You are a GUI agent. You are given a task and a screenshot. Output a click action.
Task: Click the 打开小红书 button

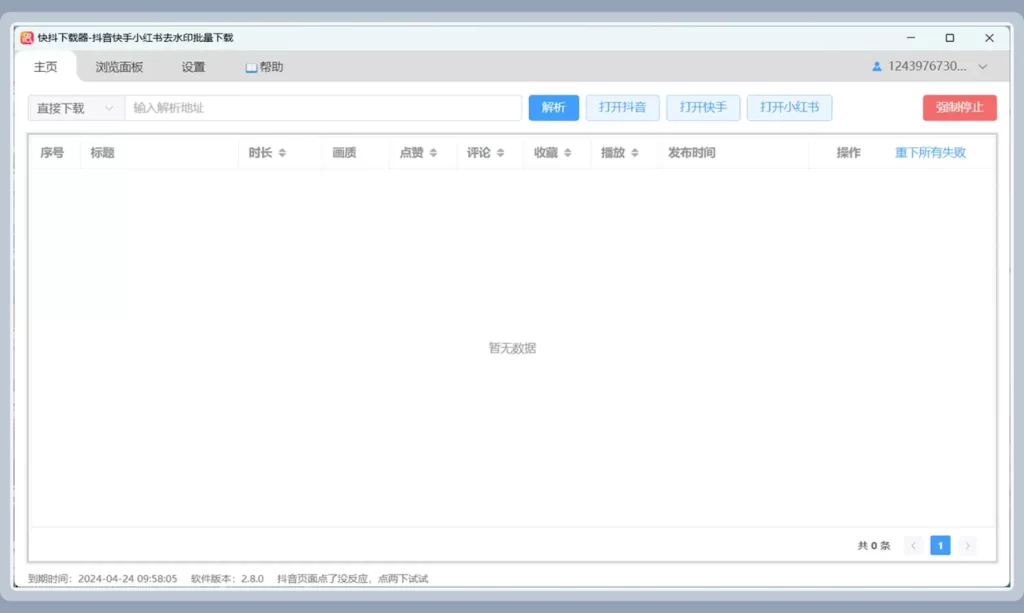click(x=790, y=108)
